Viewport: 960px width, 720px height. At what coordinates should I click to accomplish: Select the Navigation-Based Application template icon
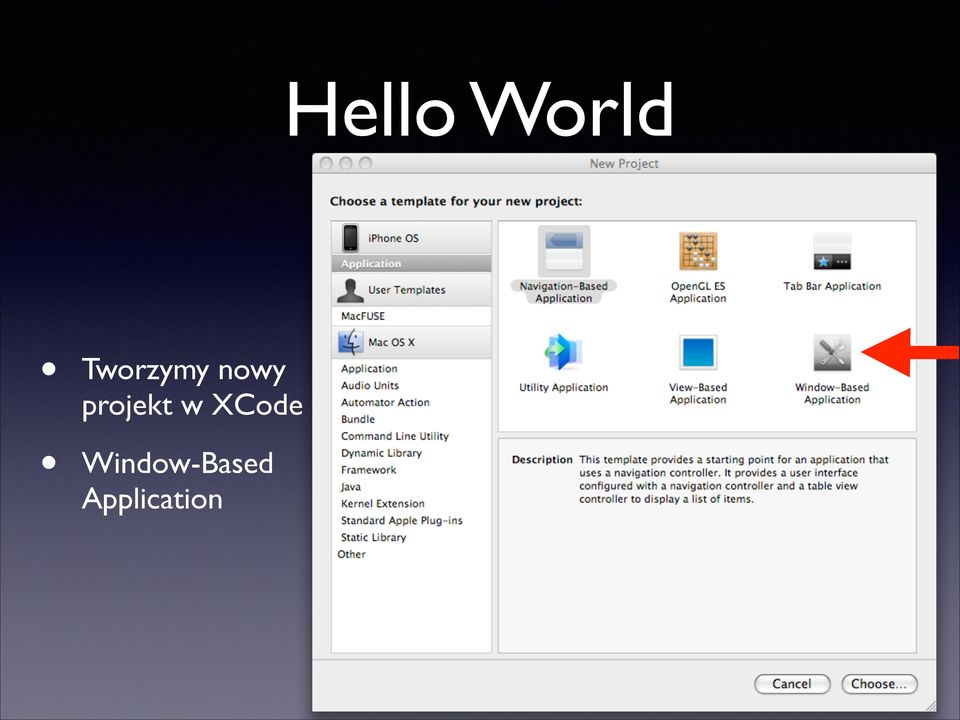pyautogui.click(x=564, y=252)
